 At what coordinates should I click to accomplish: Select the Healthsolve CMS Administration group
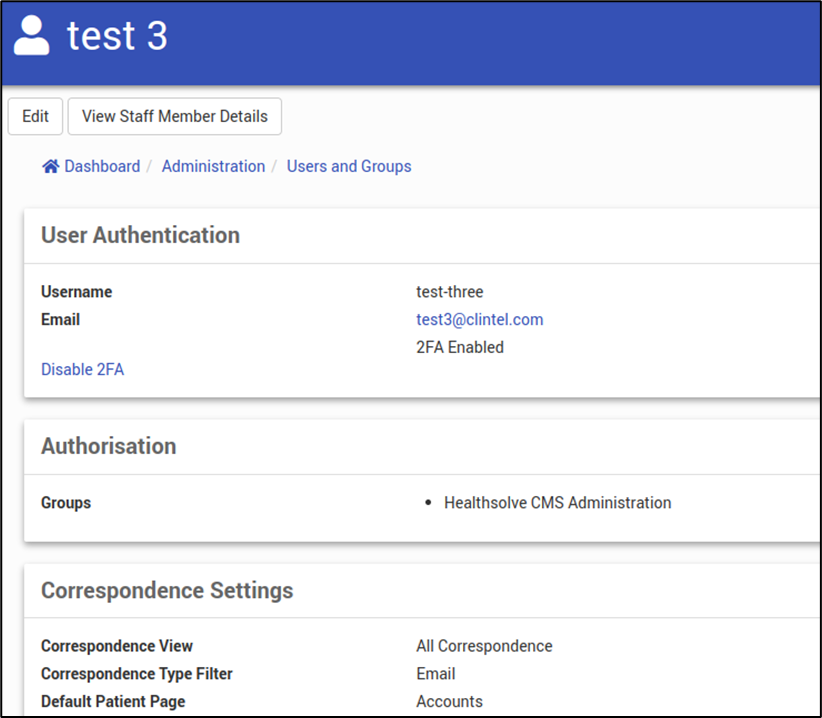[x=557, y=503]
